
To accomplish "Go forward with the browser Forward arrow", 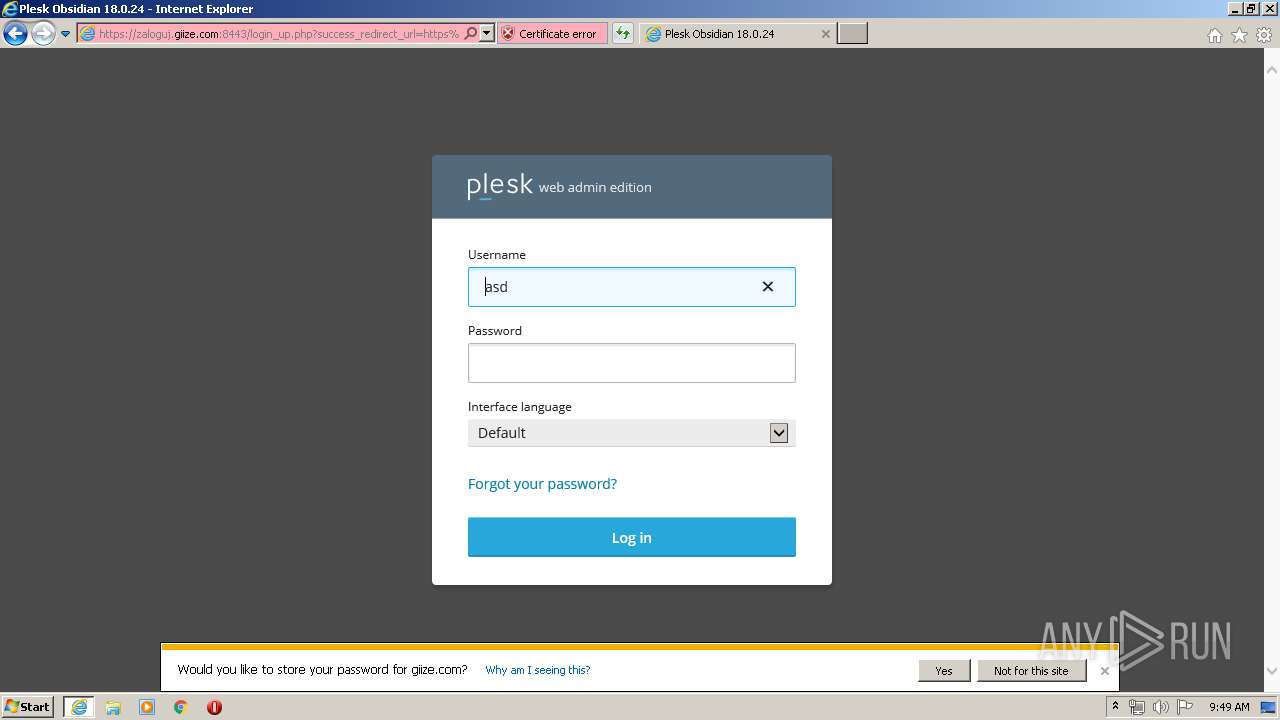I will click(43, 34).
